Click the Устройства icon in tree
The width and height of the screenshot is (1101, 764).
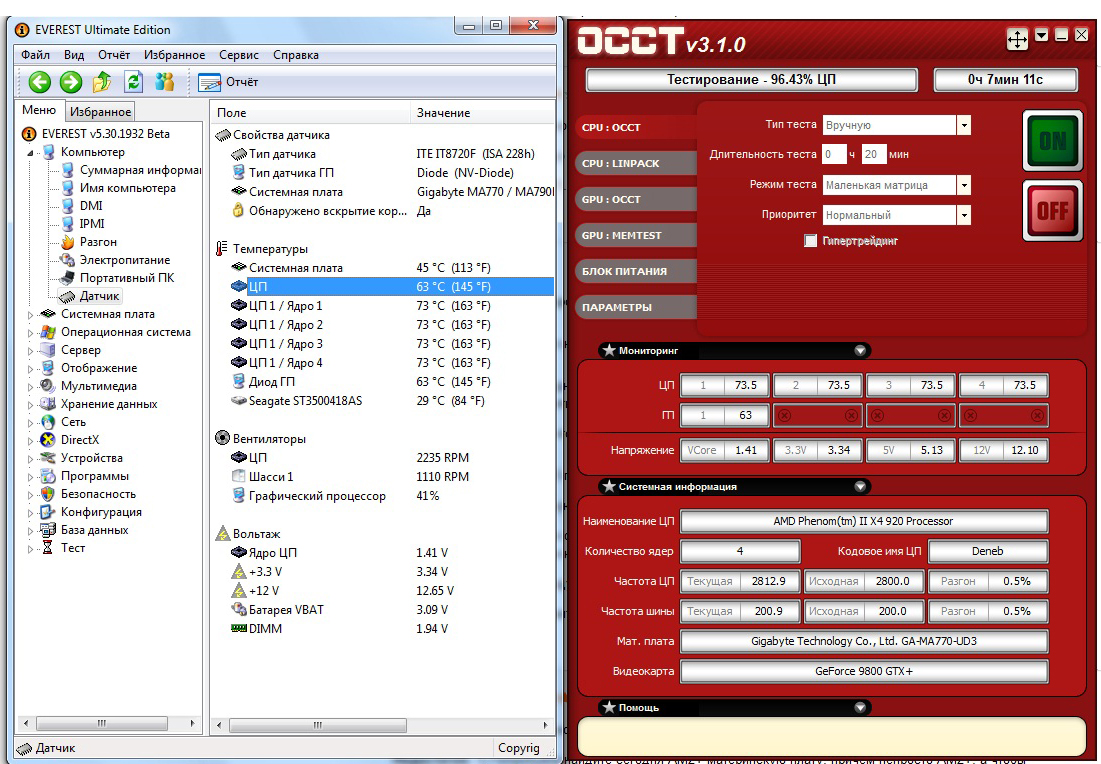pos(48,458)
